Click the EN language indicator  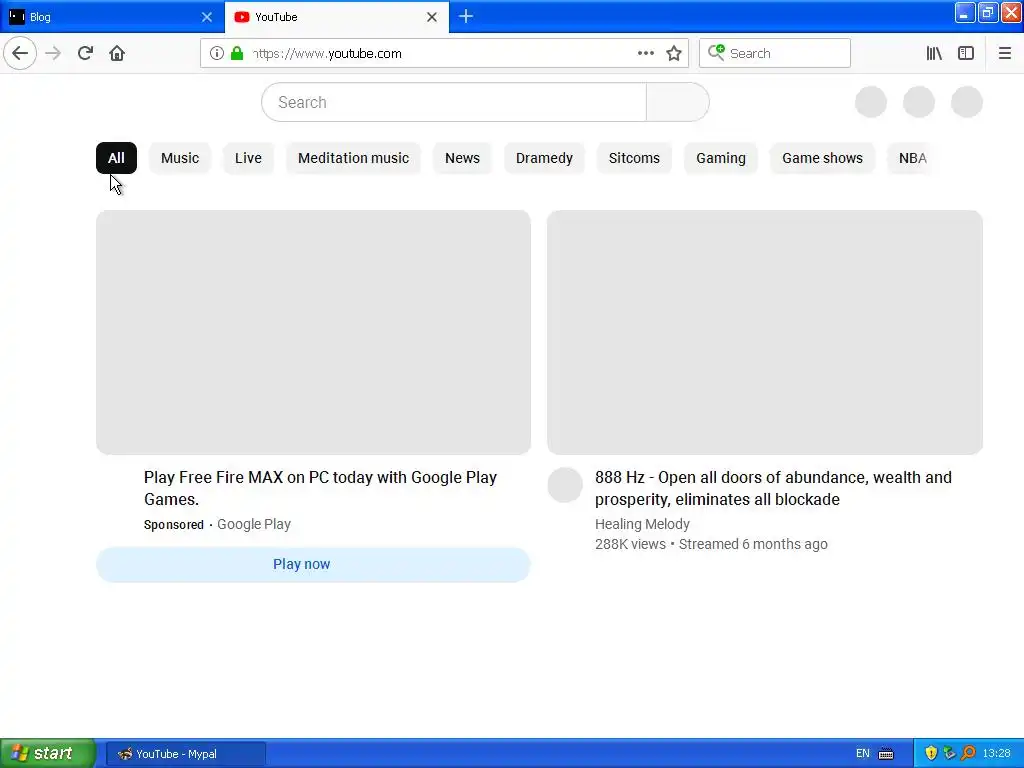[863, 754]
